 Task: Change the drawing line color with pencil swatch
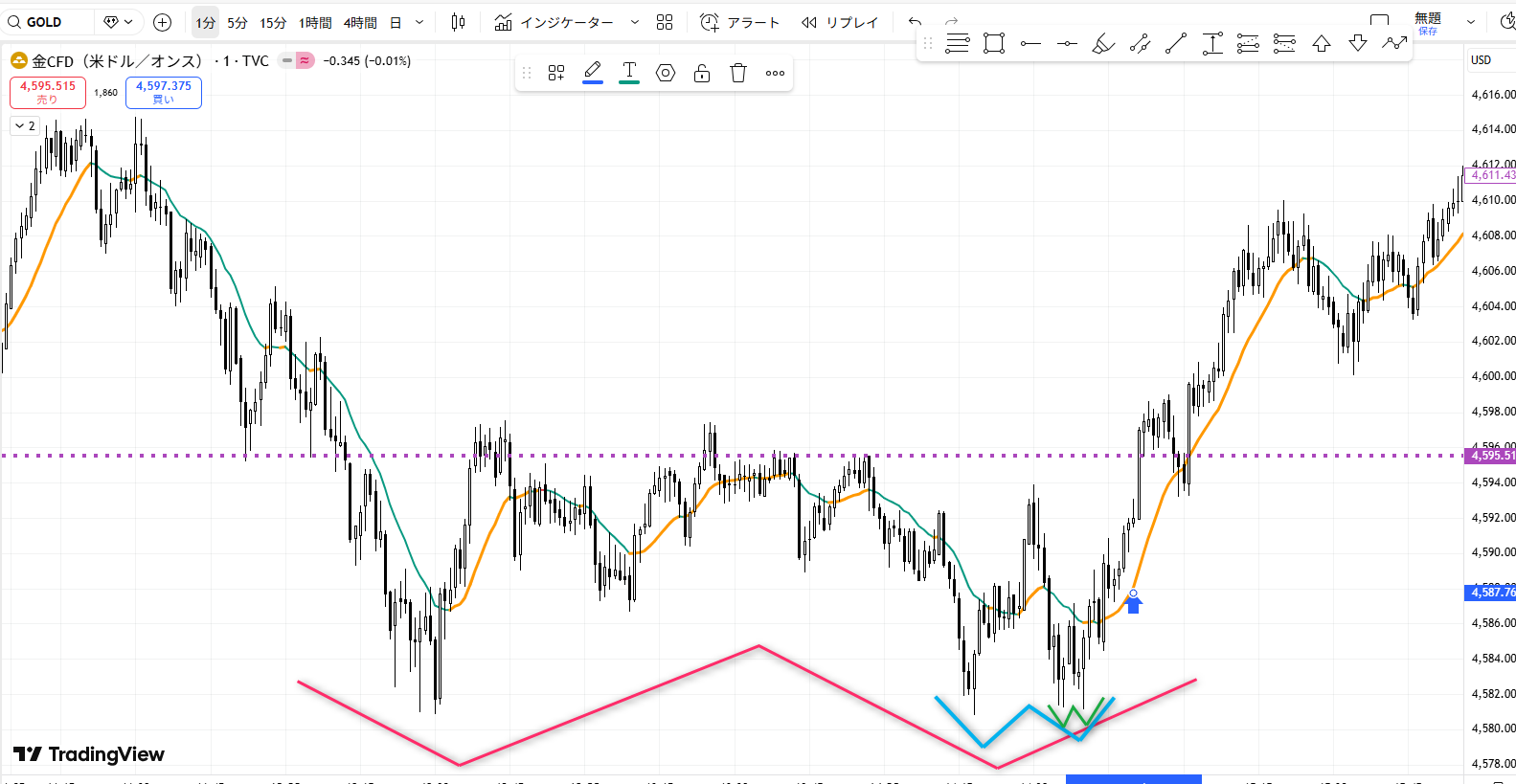593,72
